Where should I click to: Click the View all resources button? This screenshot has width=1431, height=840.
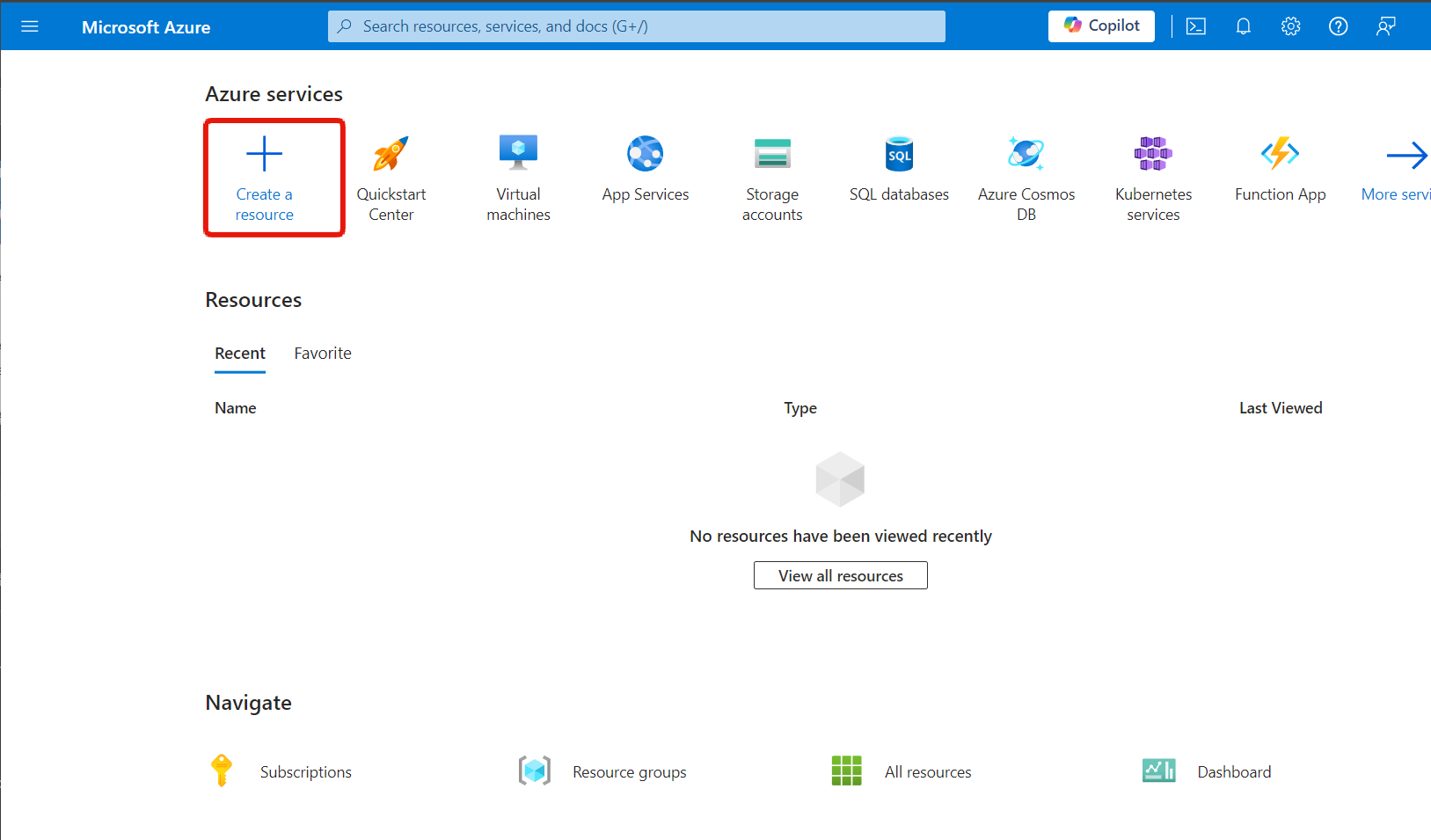pyautogui.click(x=841, y=575)
